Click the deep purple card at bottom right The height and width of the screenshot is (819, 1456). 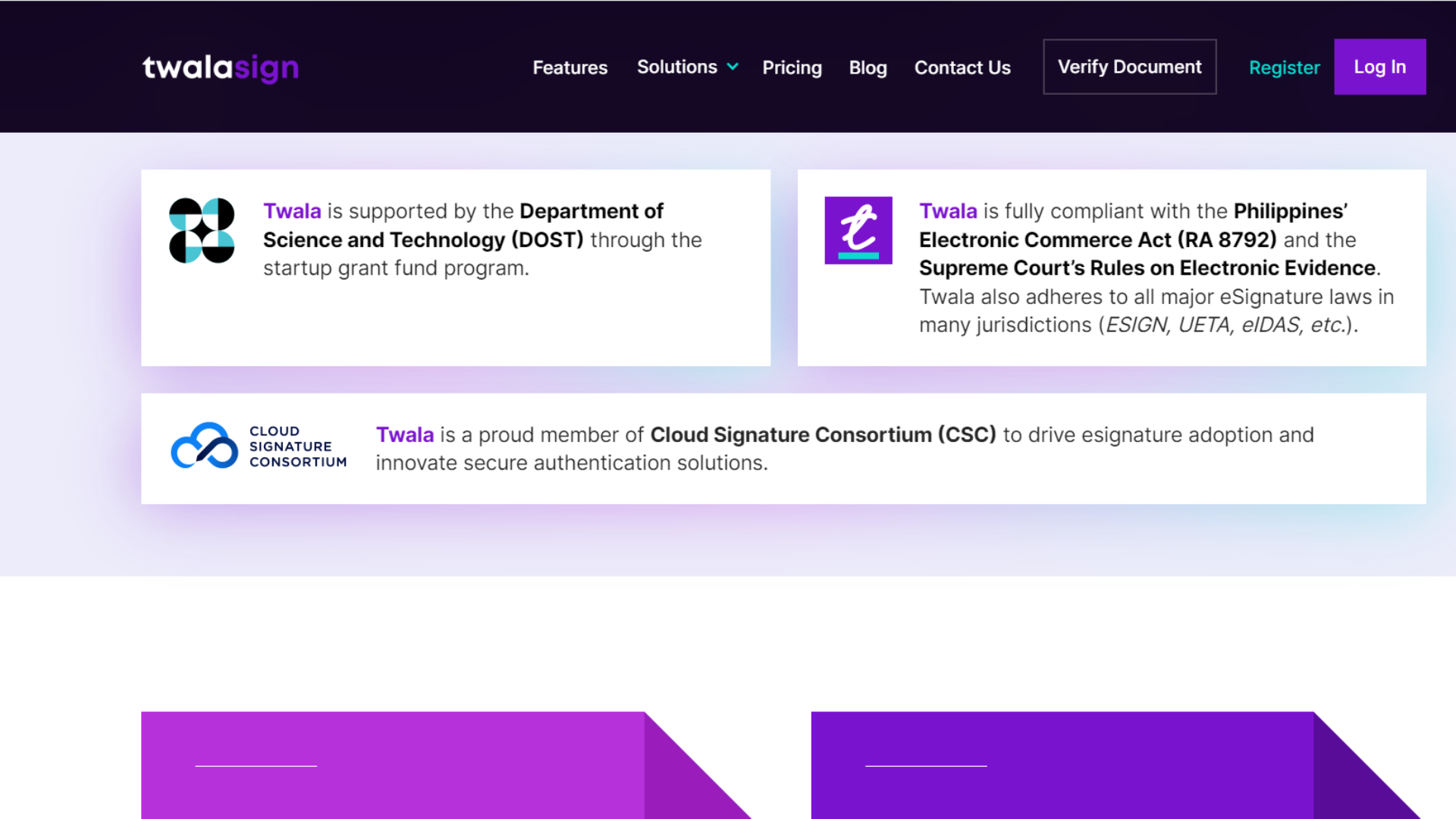pos(1116,765)
